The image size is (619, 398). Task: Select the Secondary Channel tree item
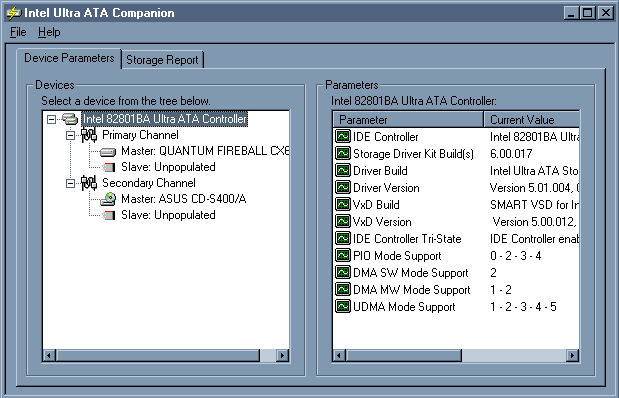(x=149, y=183)
